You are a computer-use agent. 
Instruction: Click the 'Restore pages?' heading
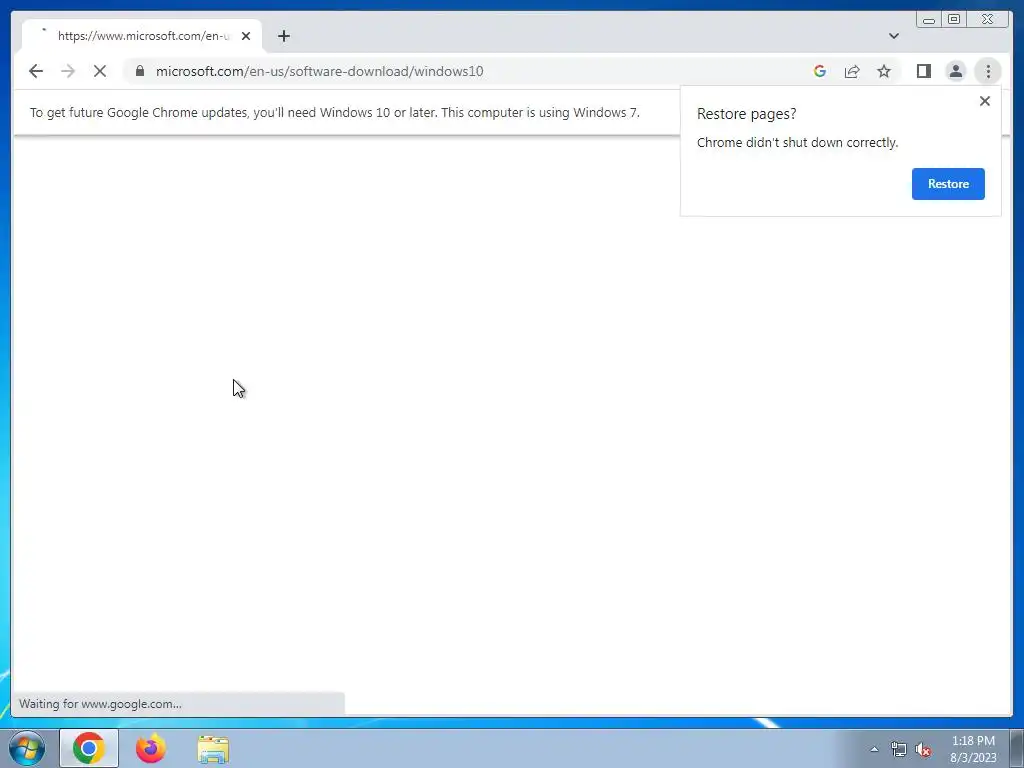point(746,114)
